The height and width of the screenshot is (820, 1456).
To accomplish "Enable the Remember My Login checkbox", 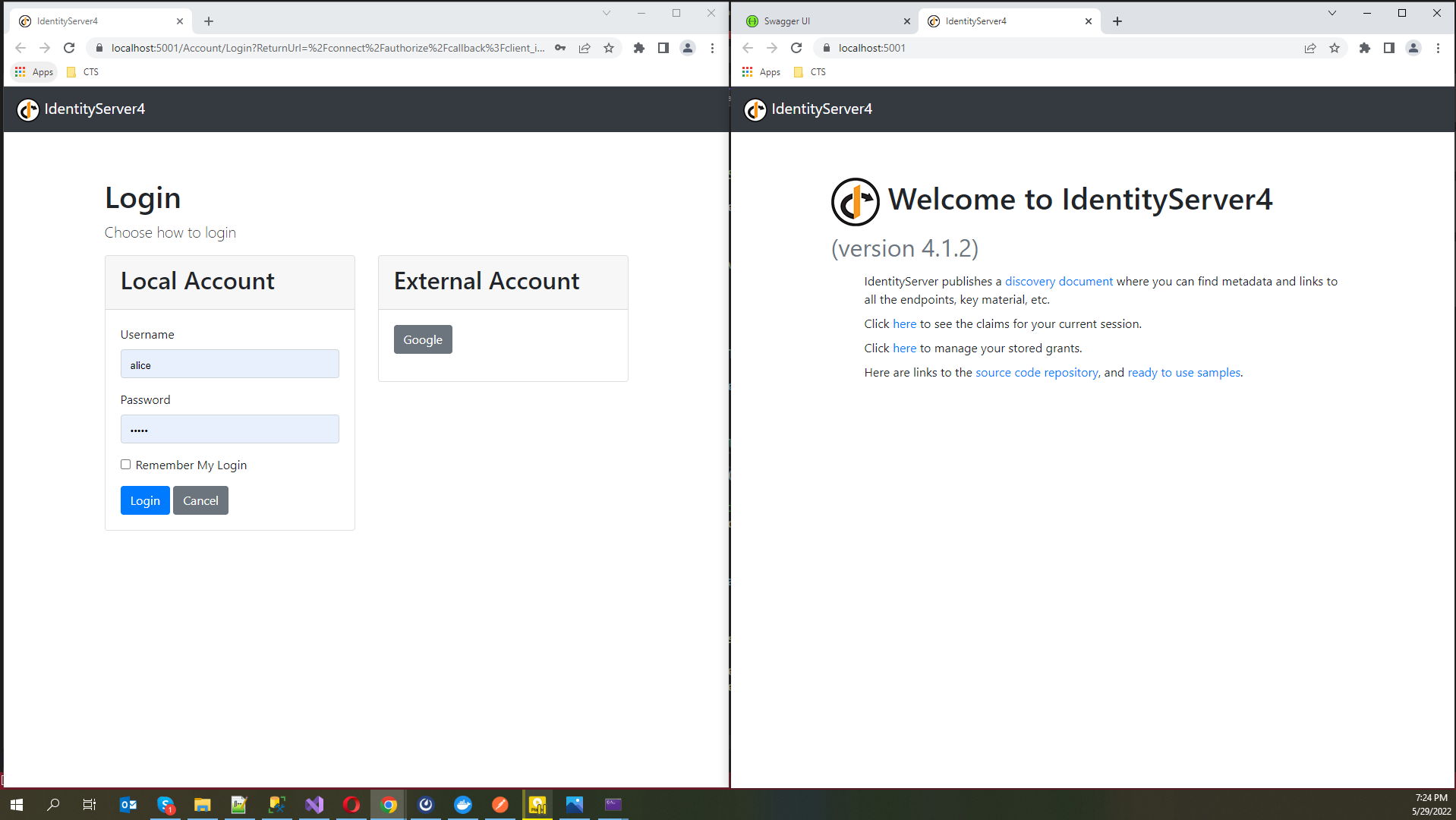I will 126,465.
